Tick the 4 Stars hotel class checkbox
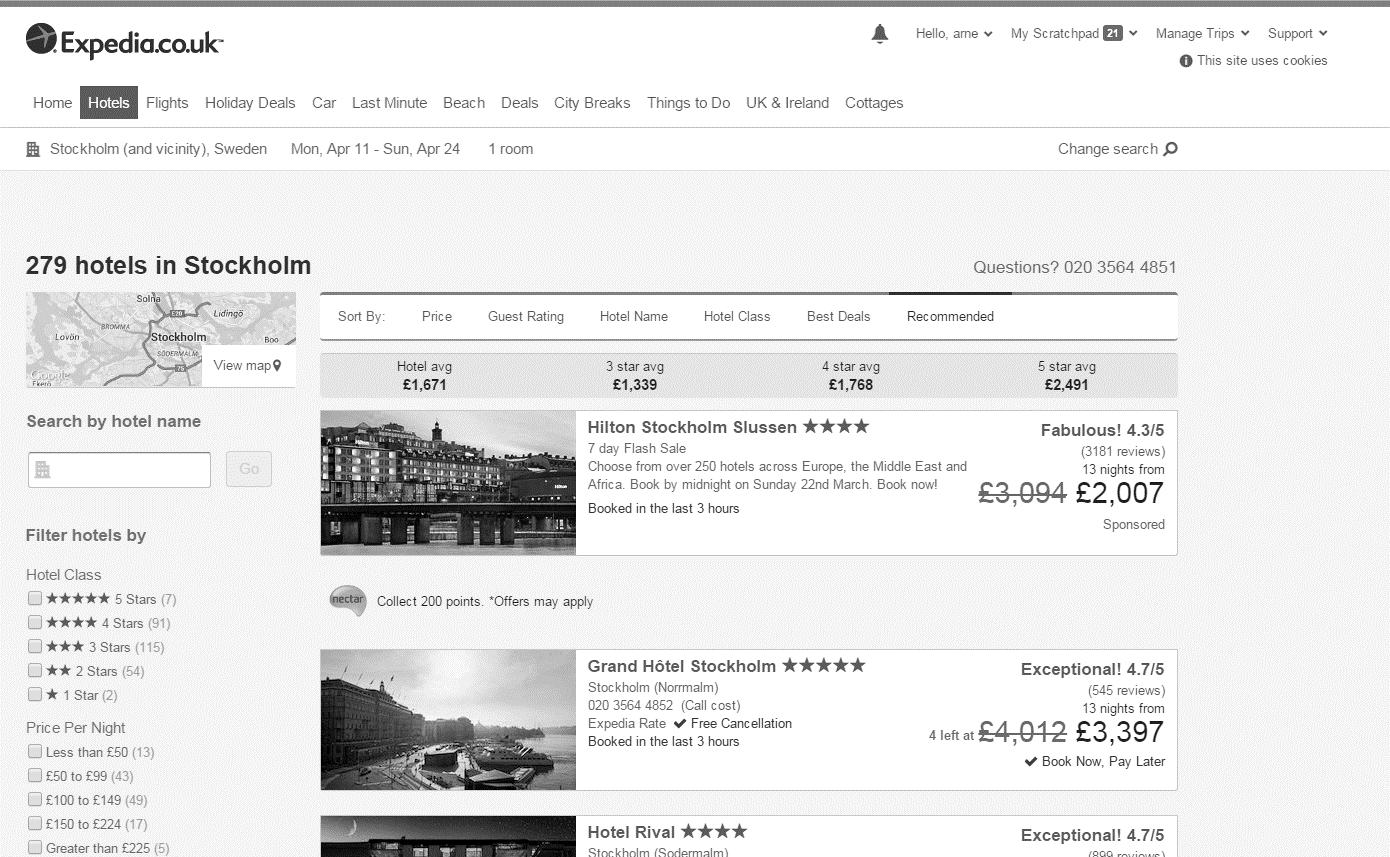The image size is (1390, 857). pos(35,622)
